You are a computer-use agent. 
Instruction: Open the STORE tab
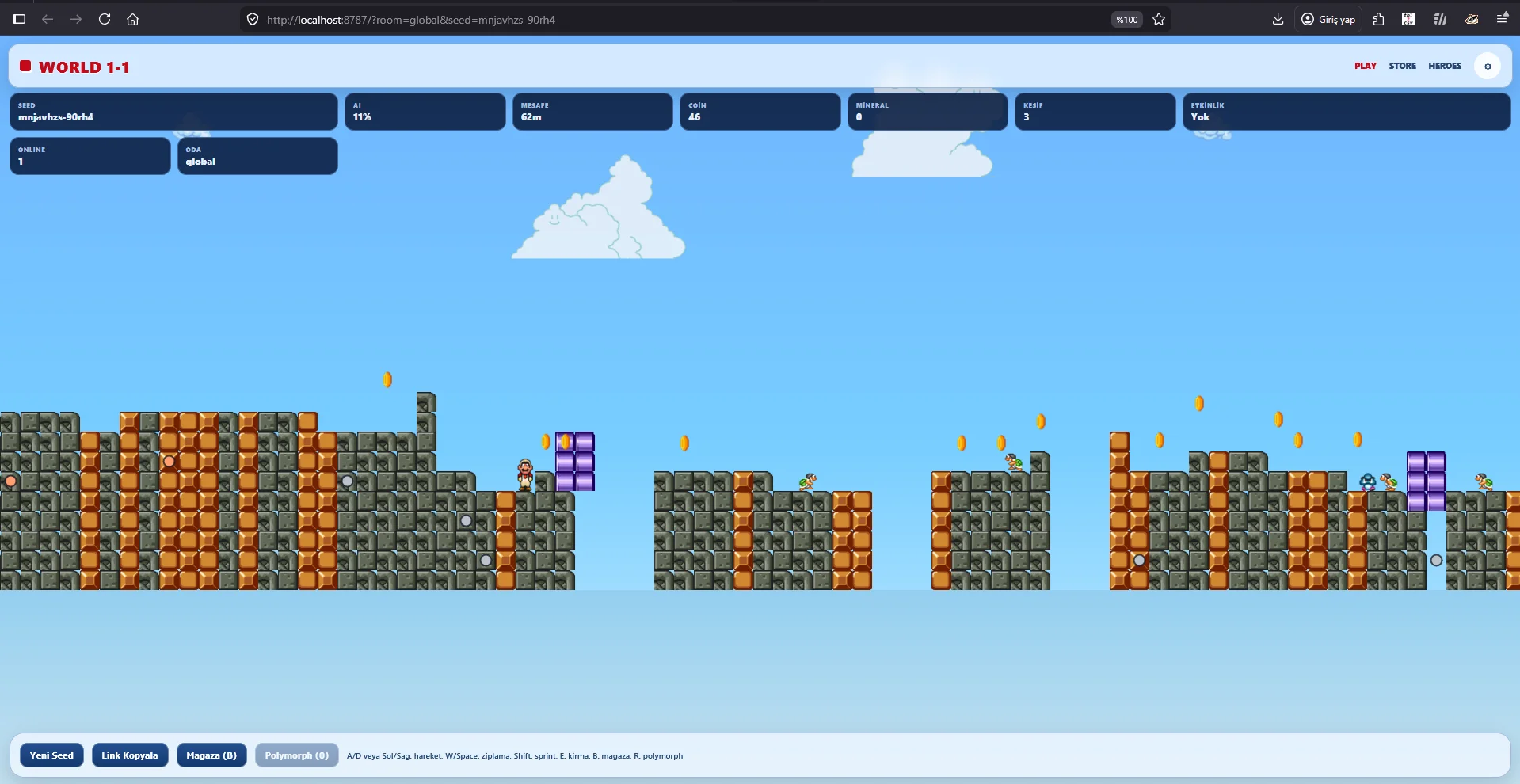click(1402, 67)
